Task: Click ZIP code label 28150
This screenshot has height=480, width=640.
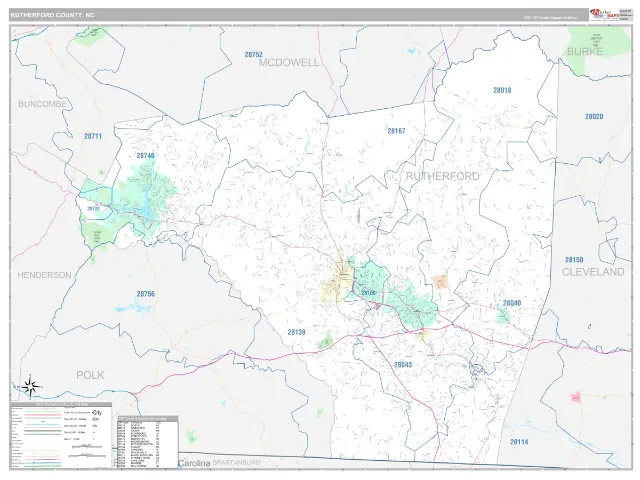Action: (574, 260)
